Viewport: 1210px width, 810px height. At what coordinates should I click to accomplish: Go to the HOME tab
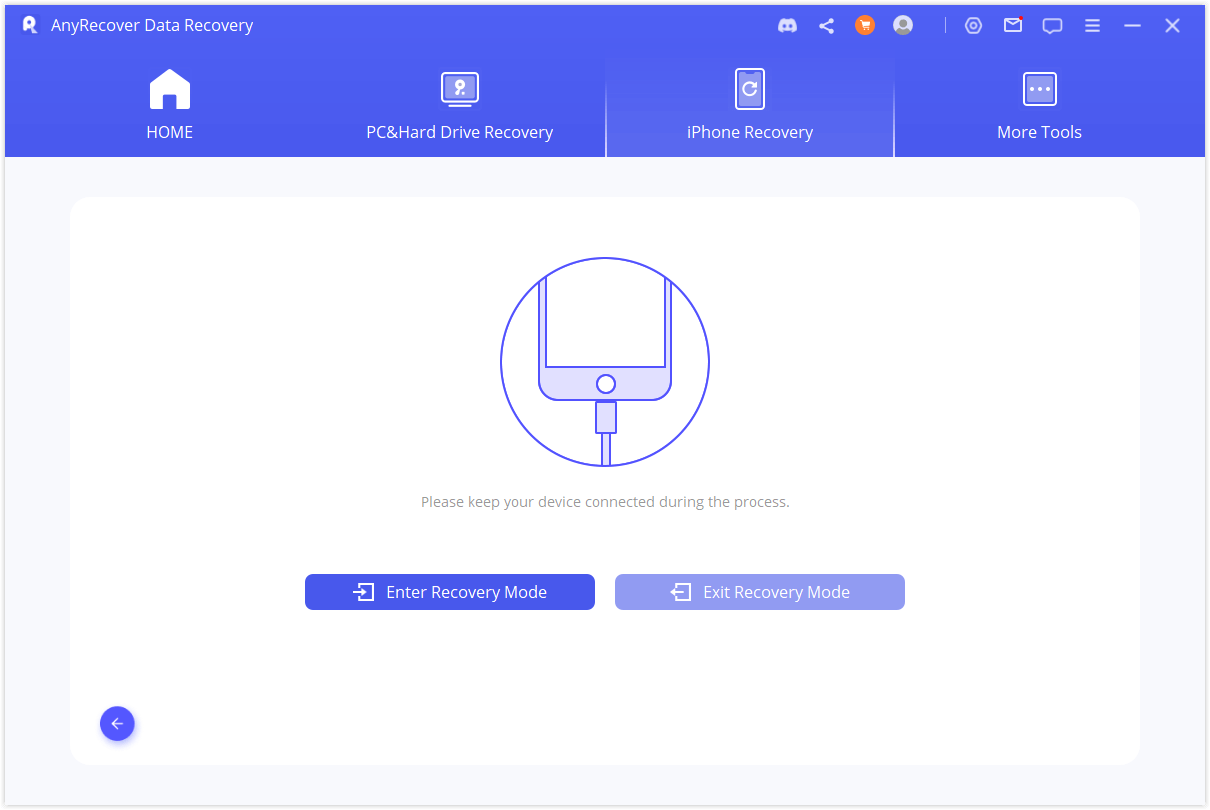(170, 106)
